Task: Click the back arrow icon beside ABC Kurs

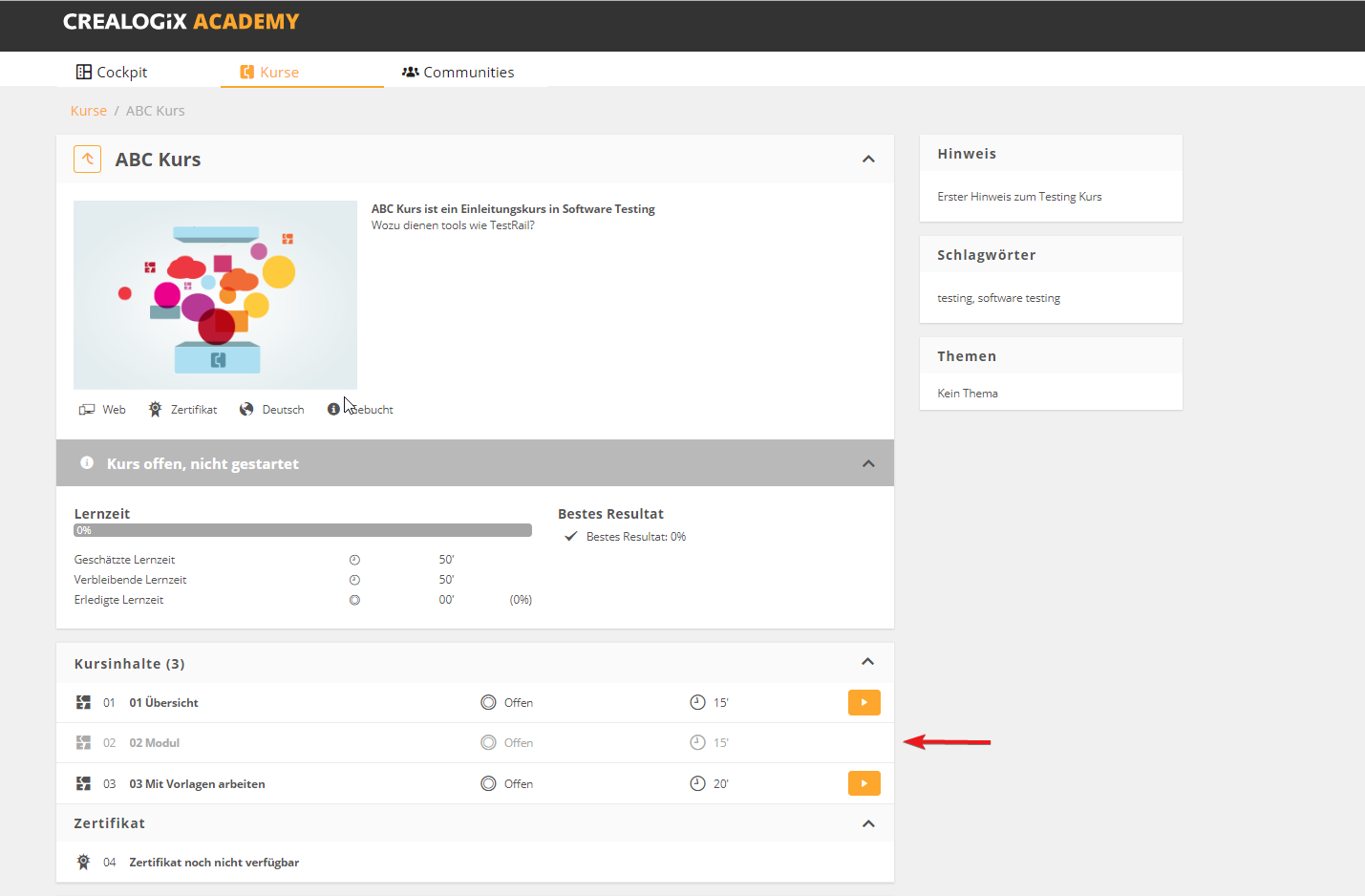Action: 87,160
